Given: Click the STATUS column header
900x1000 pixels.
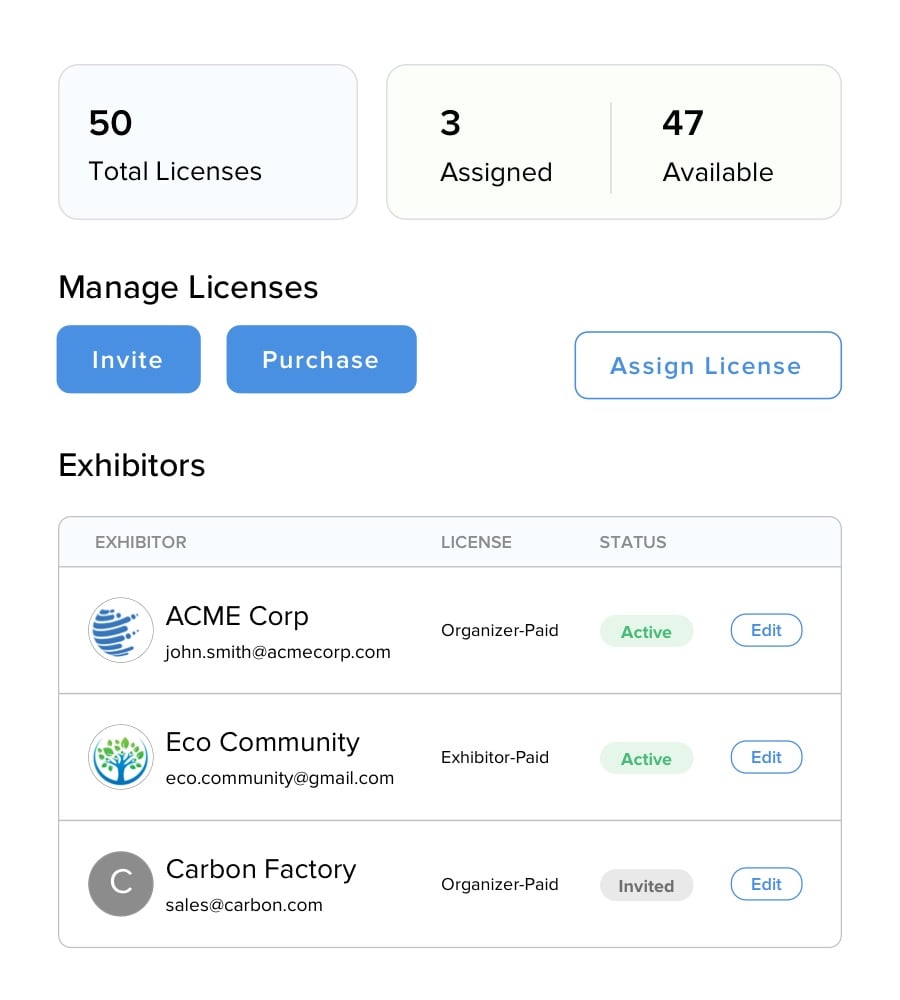Looking at the screenshot, I should (x=633, y=542).
